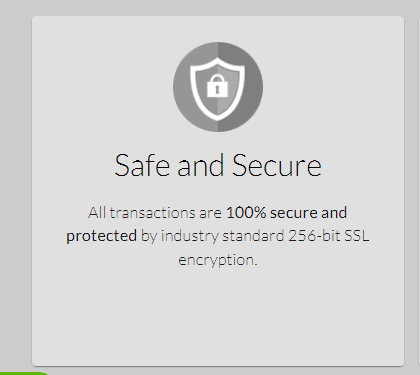Click the bold word 'protected'
420x375 pixels.
click(101, 236)
